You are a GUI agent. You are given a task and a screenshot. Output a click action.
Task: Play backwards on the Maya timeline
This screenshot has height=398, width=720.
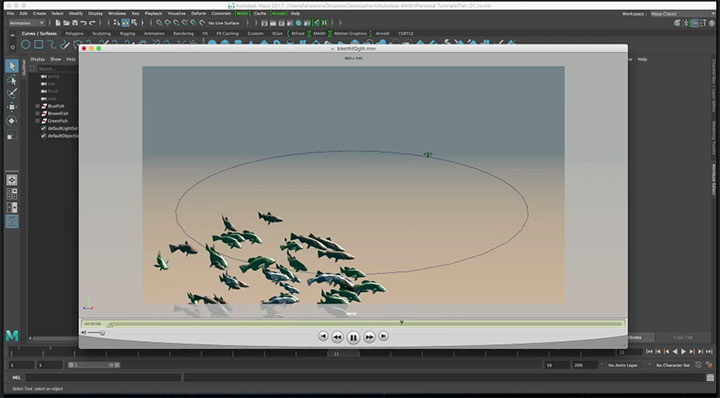tap(675, 352)
